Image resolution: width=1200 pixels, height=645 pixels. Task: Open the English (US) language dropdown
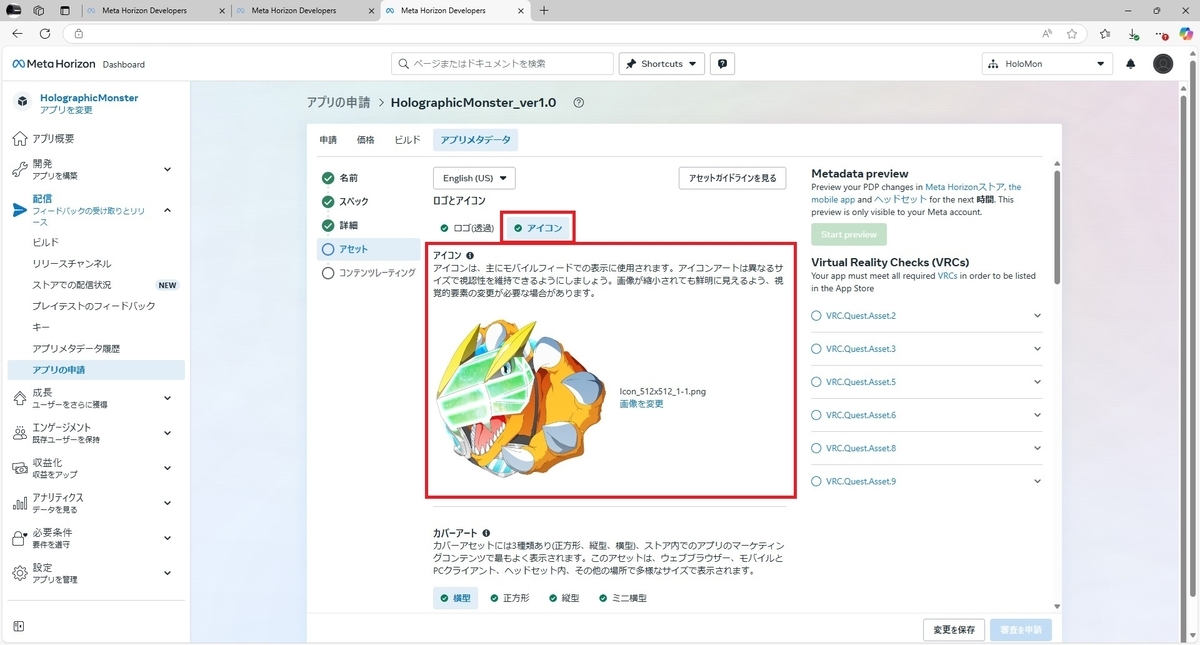click(x=474, y=178)
